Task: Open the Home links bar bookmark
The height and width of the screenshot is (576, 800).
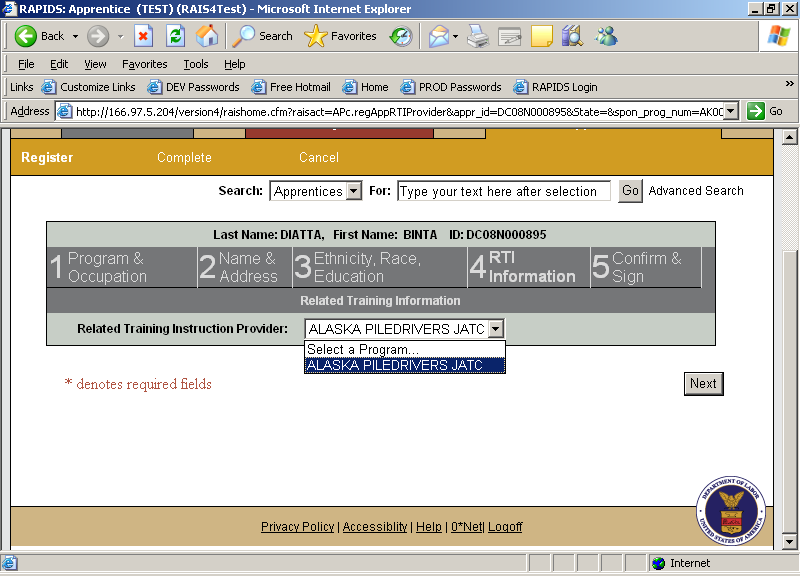Action: 365,87
